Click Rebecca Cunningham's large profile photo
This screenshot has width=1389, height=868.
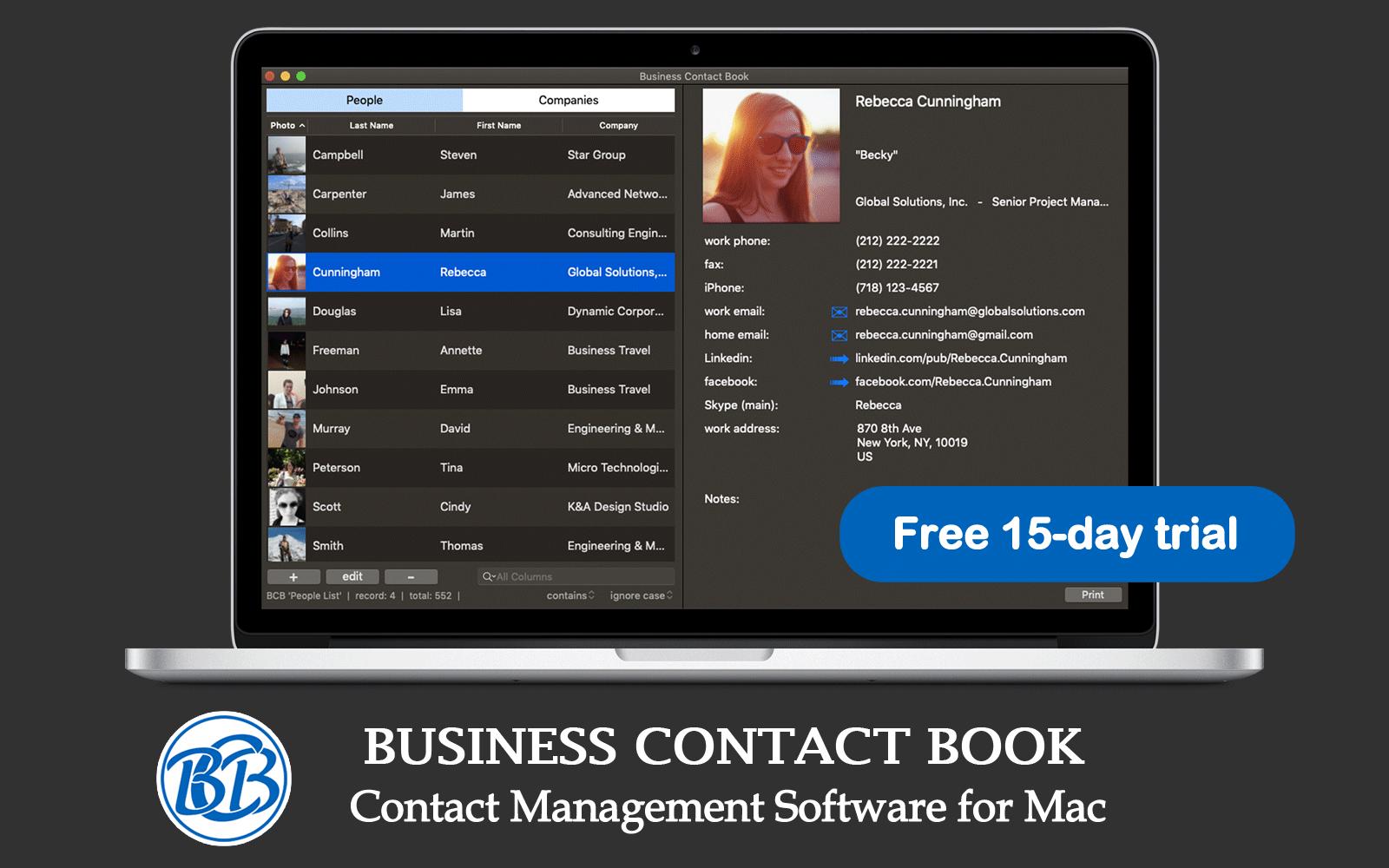click(x=771, y=156)
